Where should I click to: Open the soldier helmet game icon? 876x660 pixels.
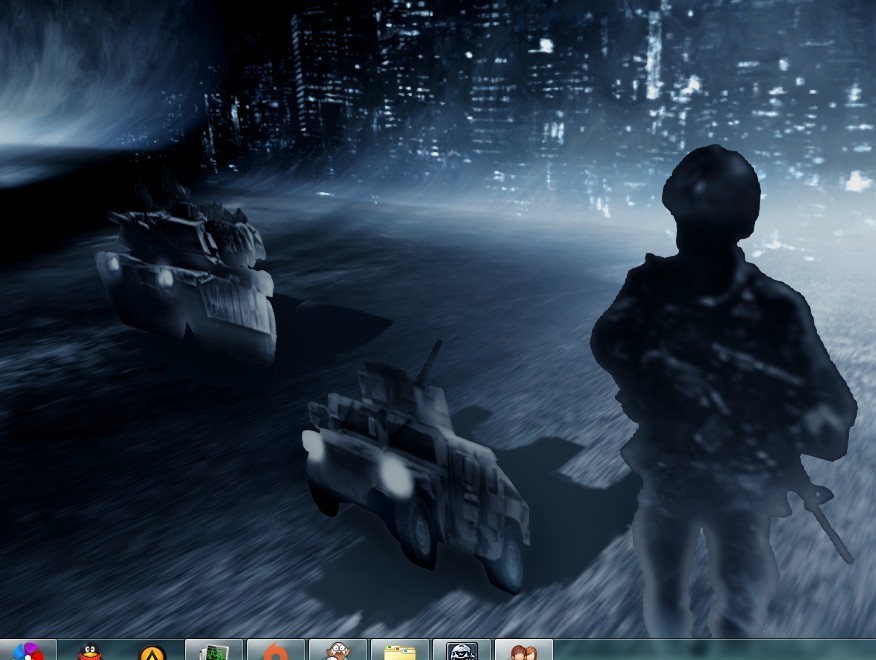point(462,651)
